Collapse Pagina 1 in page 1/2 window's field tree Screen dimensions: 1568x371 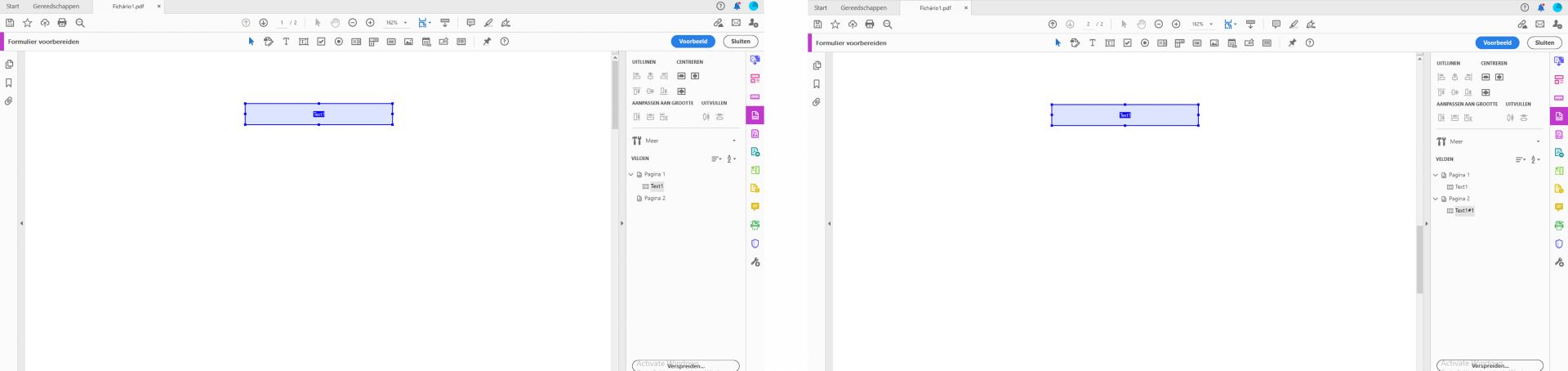[631, 174]
